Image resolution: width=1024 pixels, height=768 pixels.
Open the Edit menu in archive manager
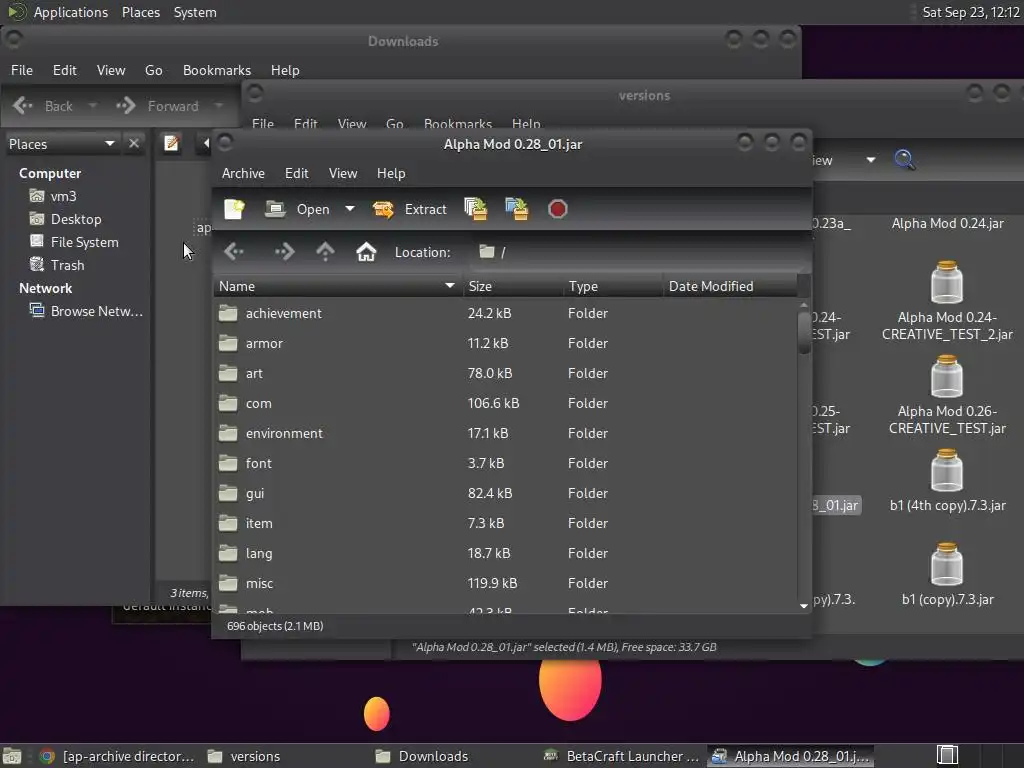(x=296, y=173)
